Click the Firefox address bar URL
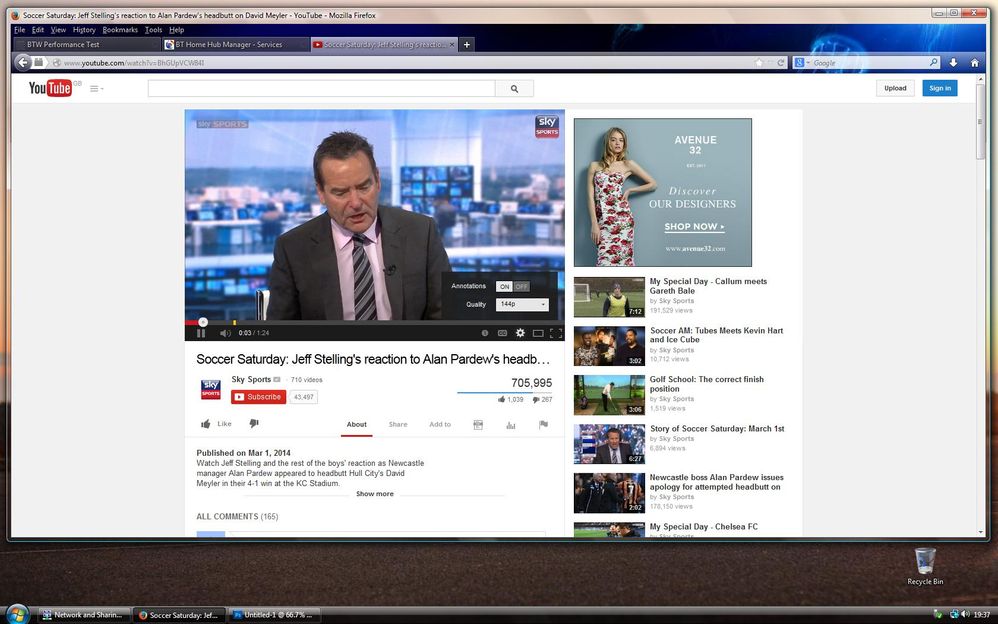 tap(134, 63)
